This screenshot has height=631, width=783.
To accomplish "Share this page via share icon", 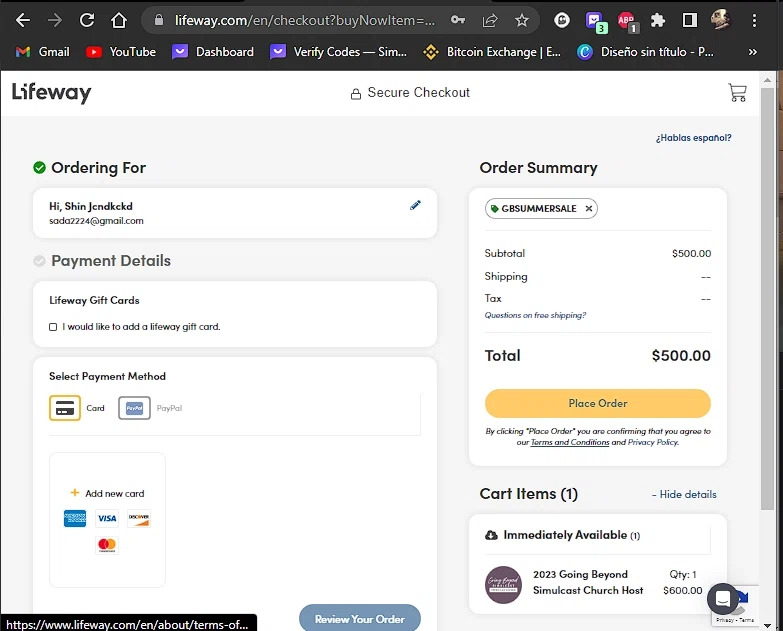I will (490, 20).
